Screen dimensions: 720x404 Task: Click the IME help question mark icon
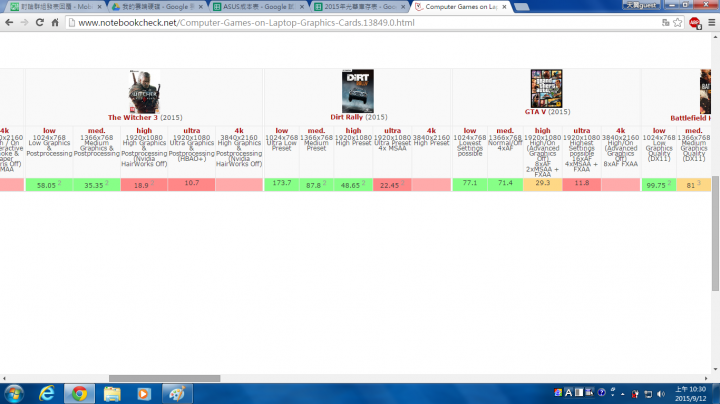click(x=602, y=393)
